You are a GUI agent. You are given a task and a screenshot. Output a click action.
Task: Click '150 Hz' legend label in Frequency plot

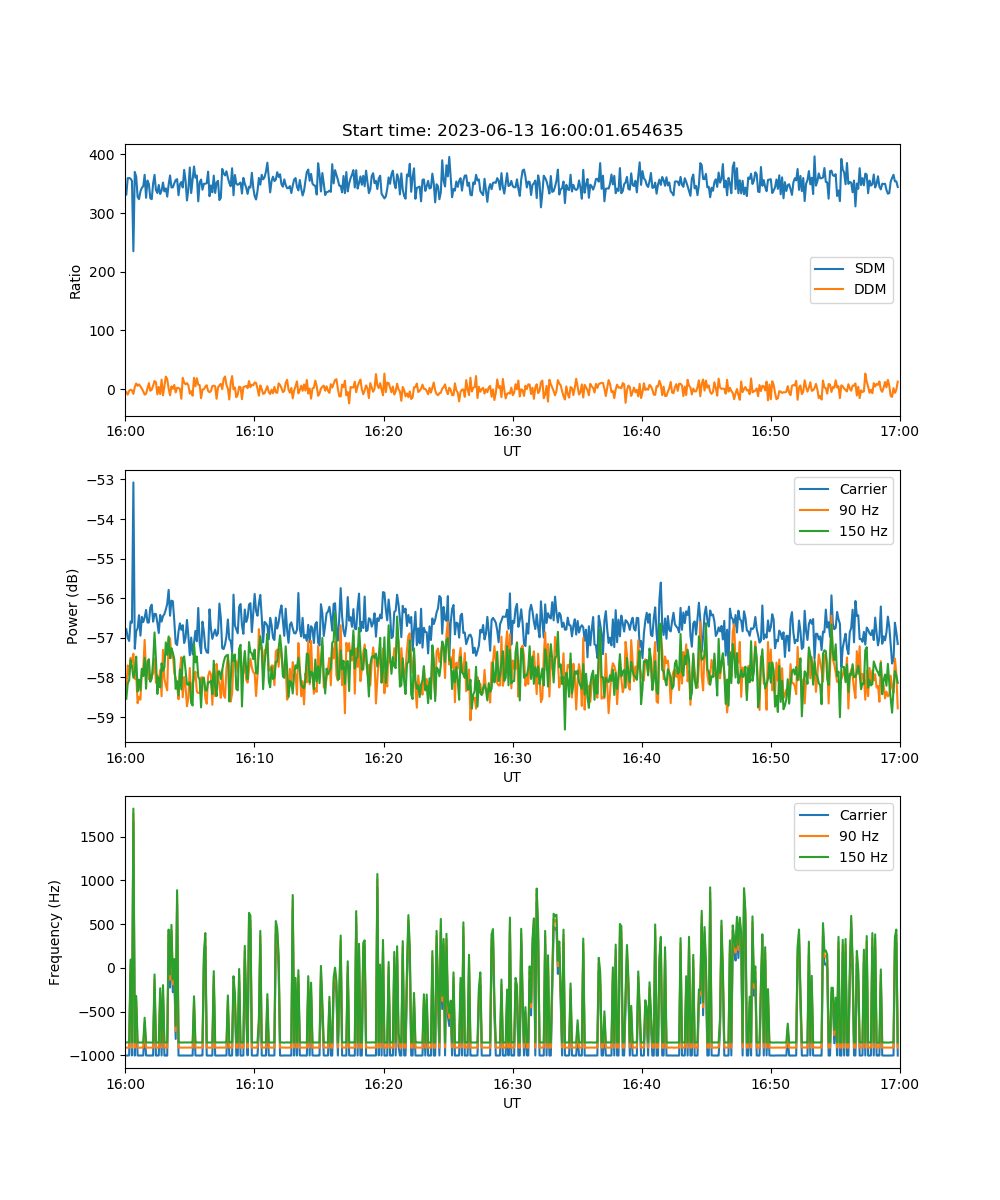coord(863,857)
